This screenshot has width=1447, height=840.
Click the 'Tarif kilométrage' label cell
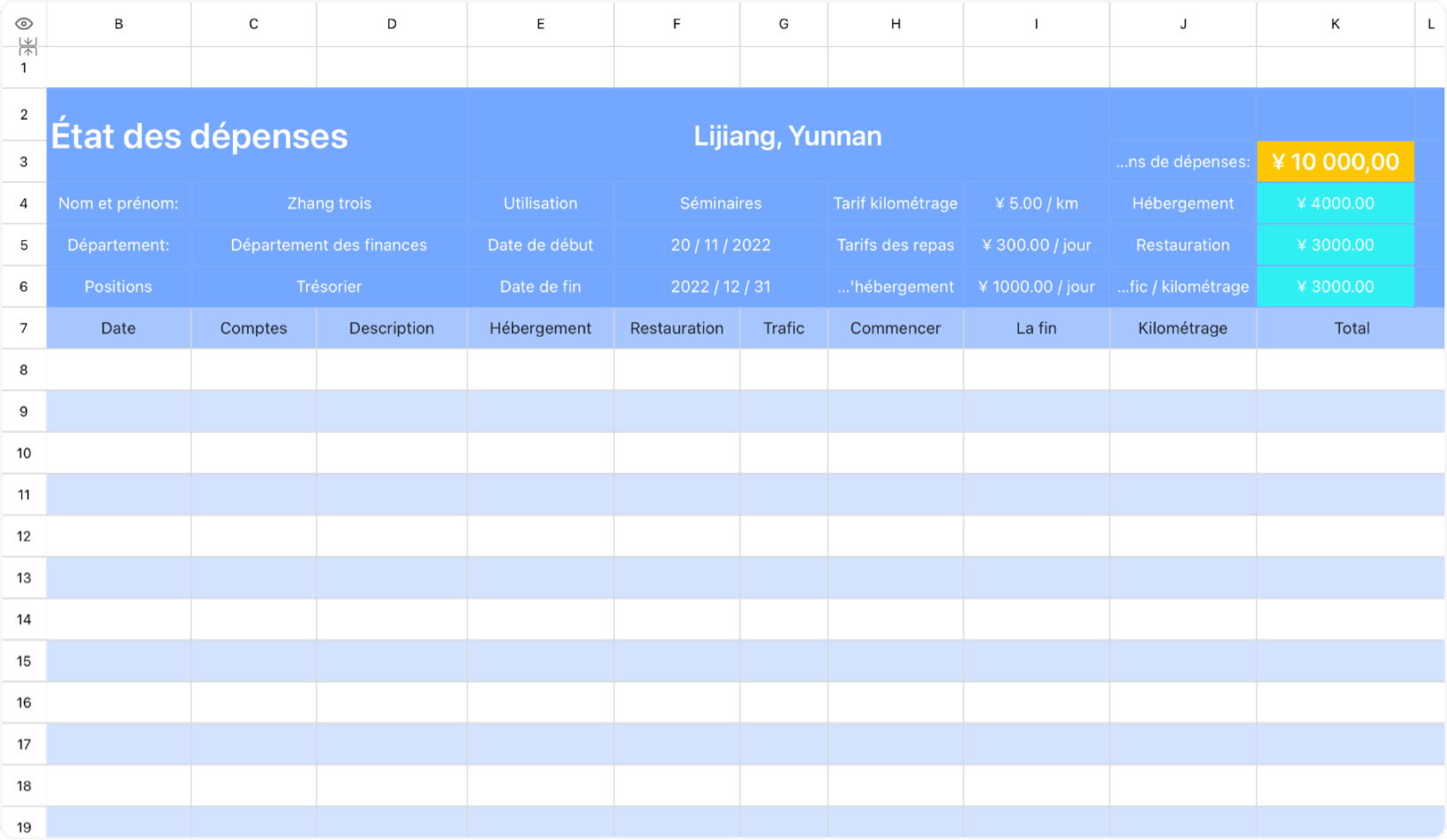896,204
